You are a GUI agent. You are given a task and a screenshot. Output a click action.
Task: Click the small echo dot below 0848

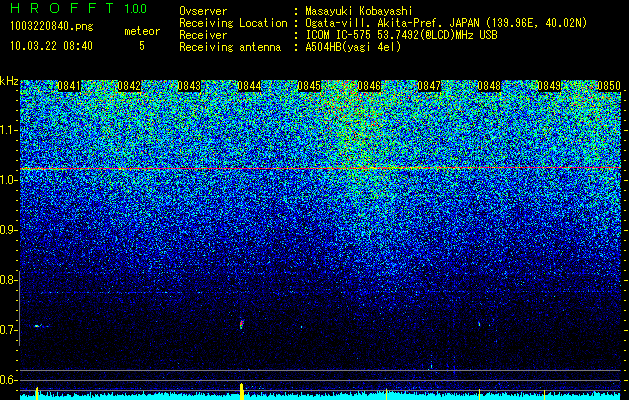(479, 323)
